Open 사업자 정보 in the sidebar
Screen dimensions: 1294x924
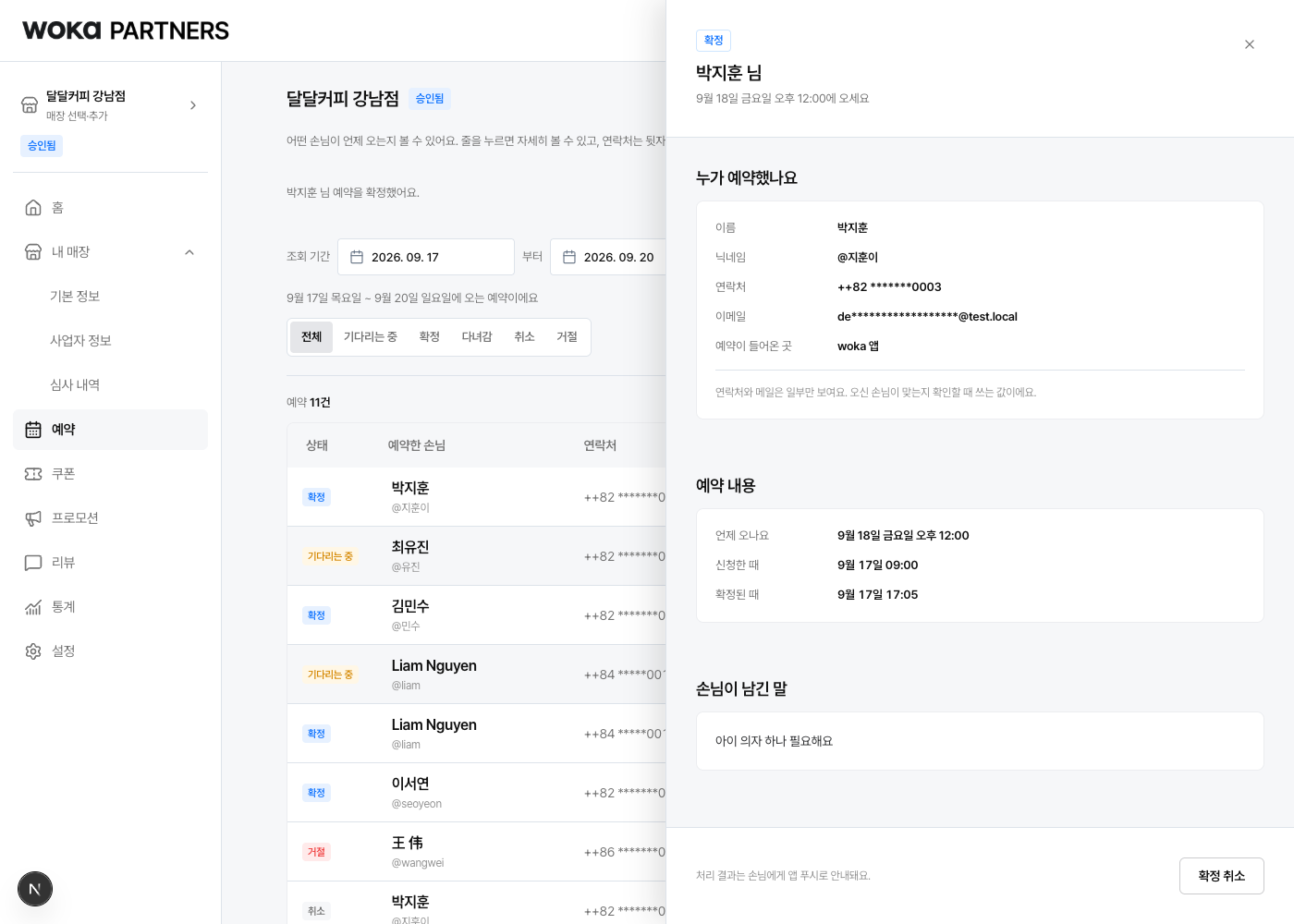click(x=80, y=341)
